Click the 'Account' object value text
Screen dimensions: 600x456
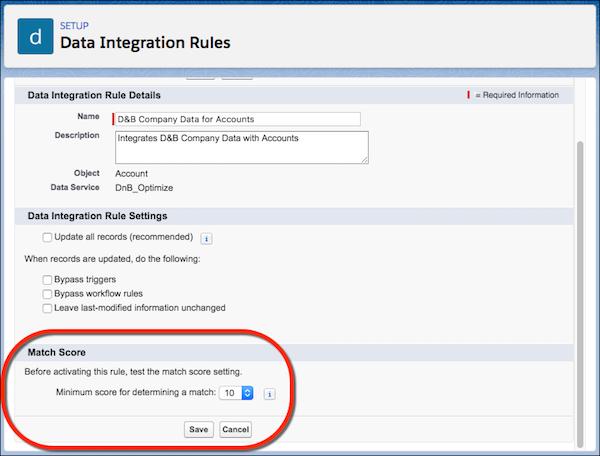click(132, 174)
